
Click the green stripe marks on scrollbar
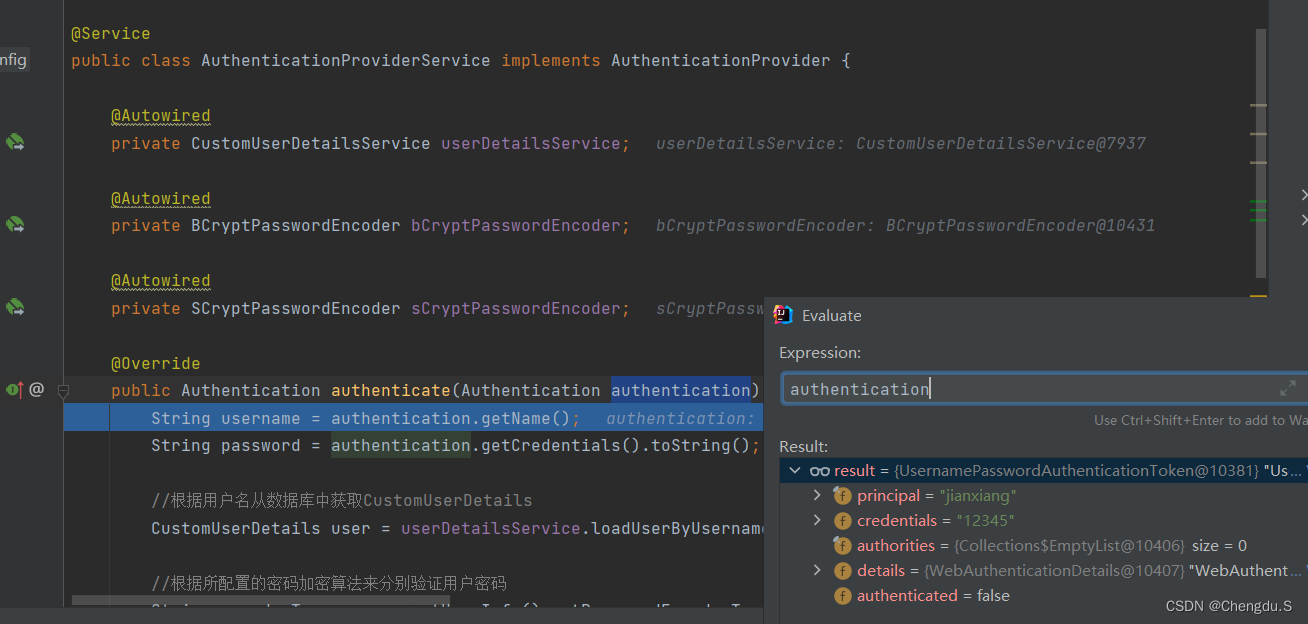click(x=1258, y=208)
